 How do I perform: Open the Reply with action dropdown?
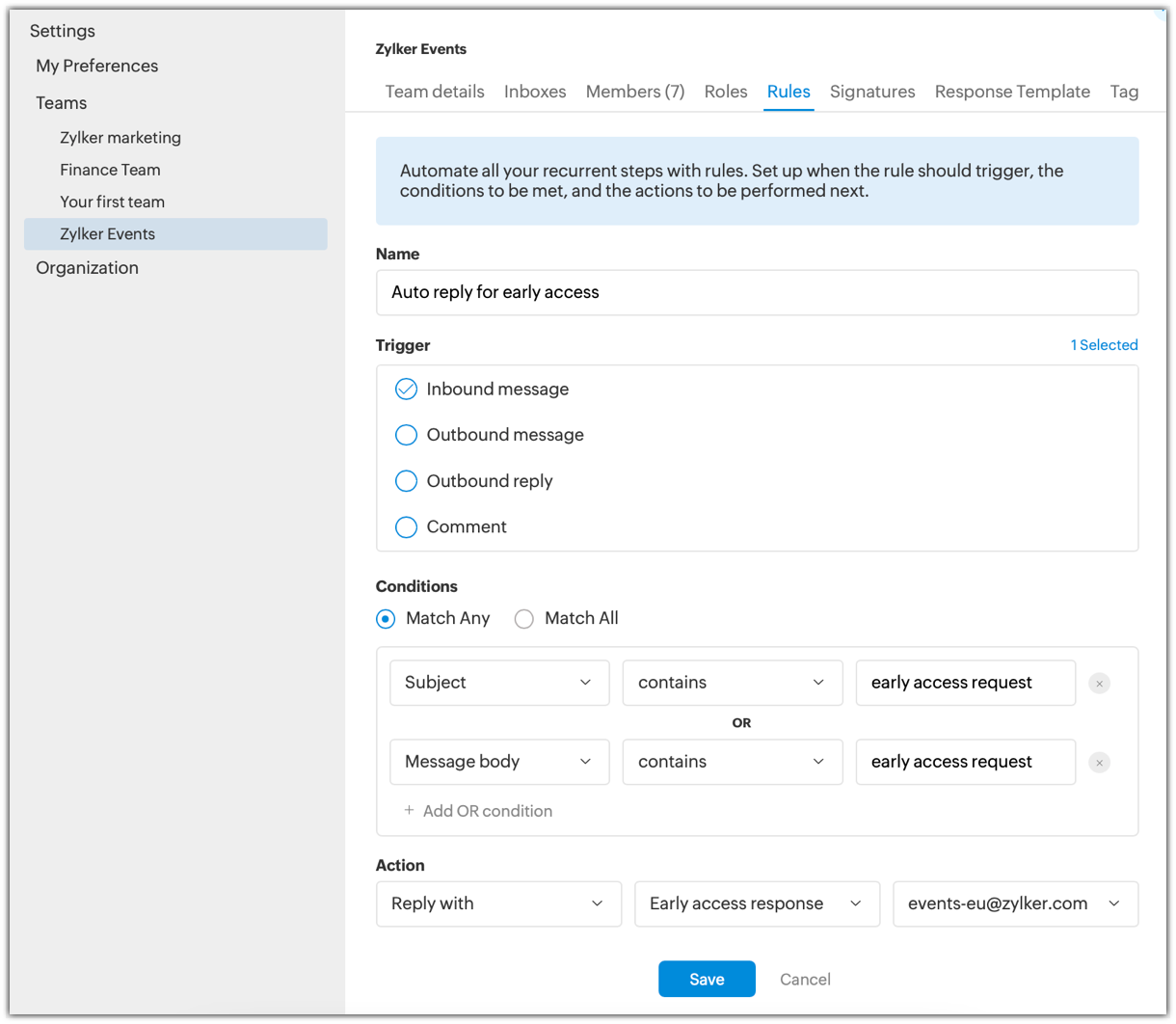[x=498, y=903]
